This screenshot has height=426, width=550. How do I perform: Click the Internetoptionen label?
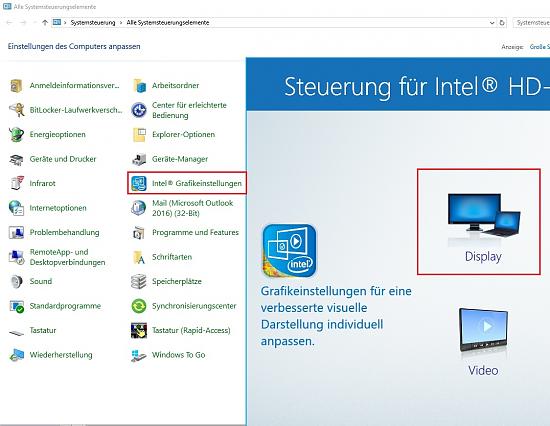coord(58,208)
